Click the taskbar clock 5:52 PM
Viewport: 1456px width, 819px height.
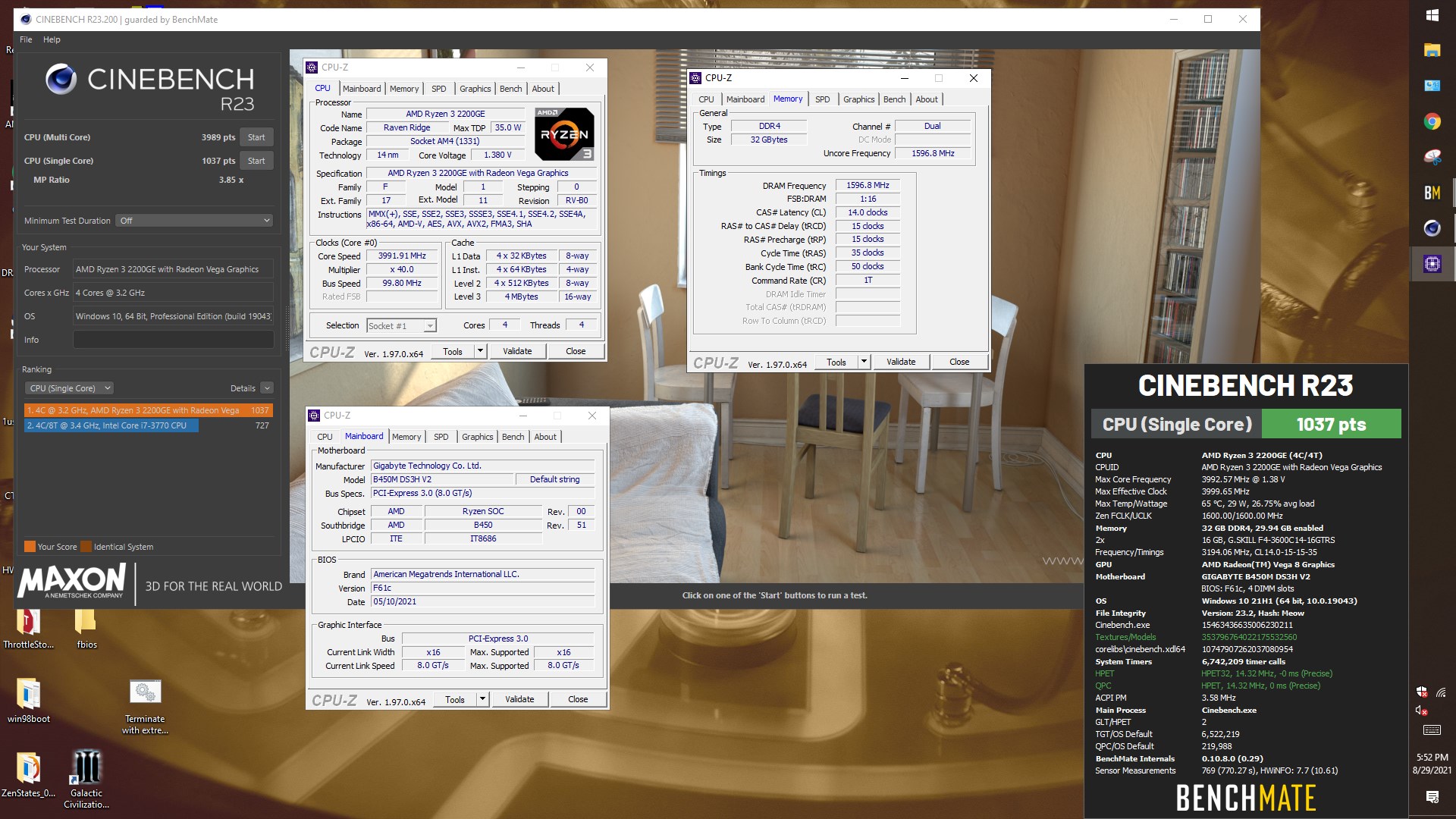1432,758
